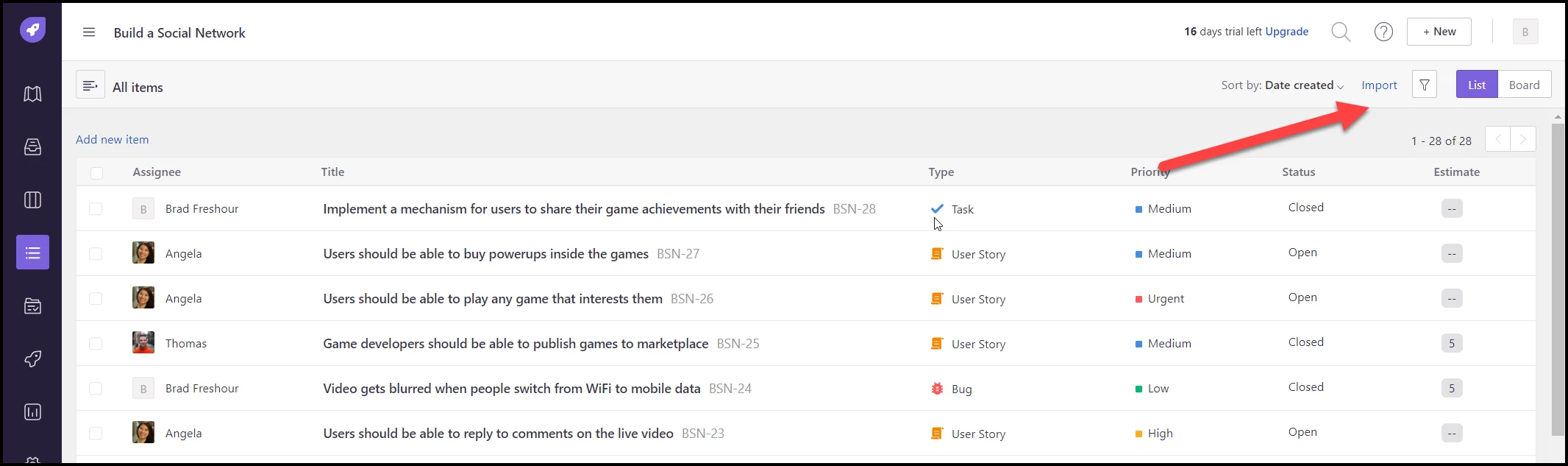Click the Urgent priority red swatch
This screenshot has width=1568, height=466.
[x=1139, y=299]
